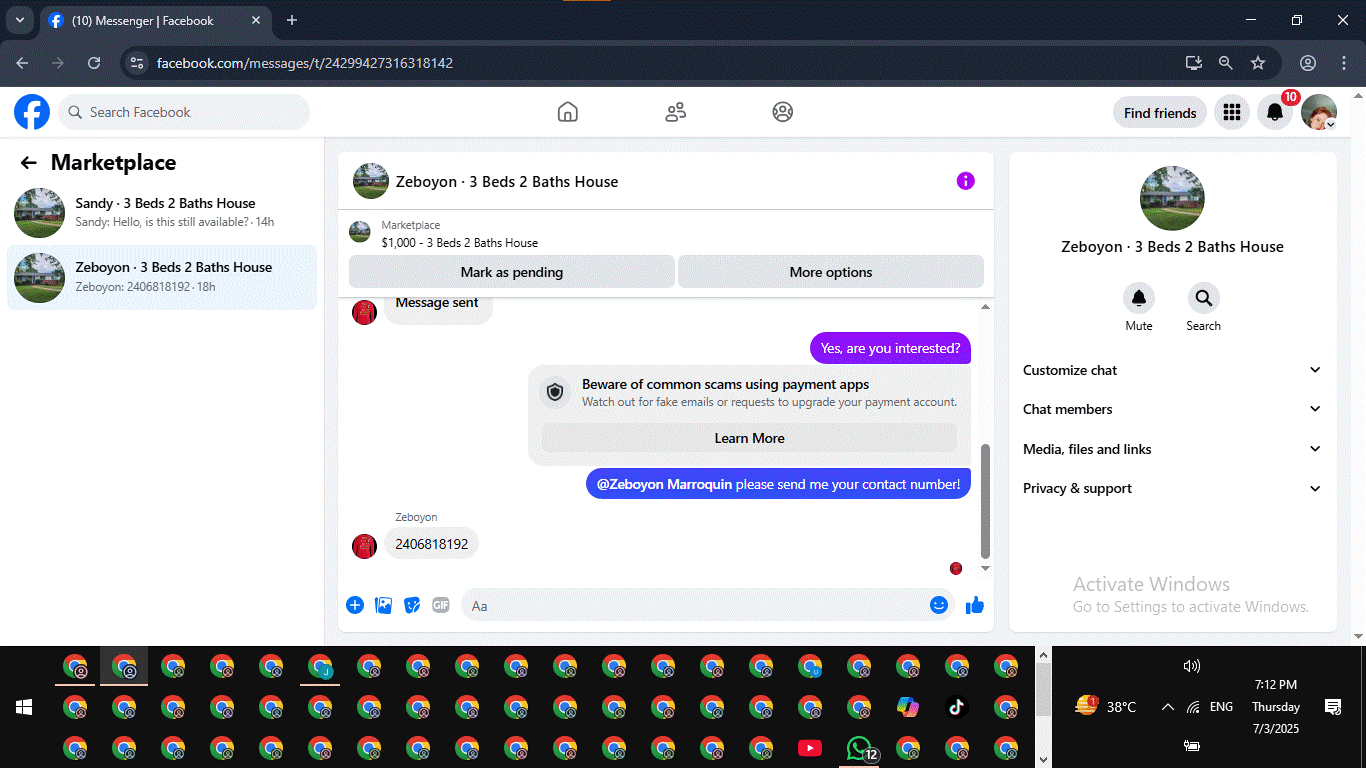Show hidden system tray icons chevron
1366x768 pixels.
pyautogui.click(x=1167, y=707)
